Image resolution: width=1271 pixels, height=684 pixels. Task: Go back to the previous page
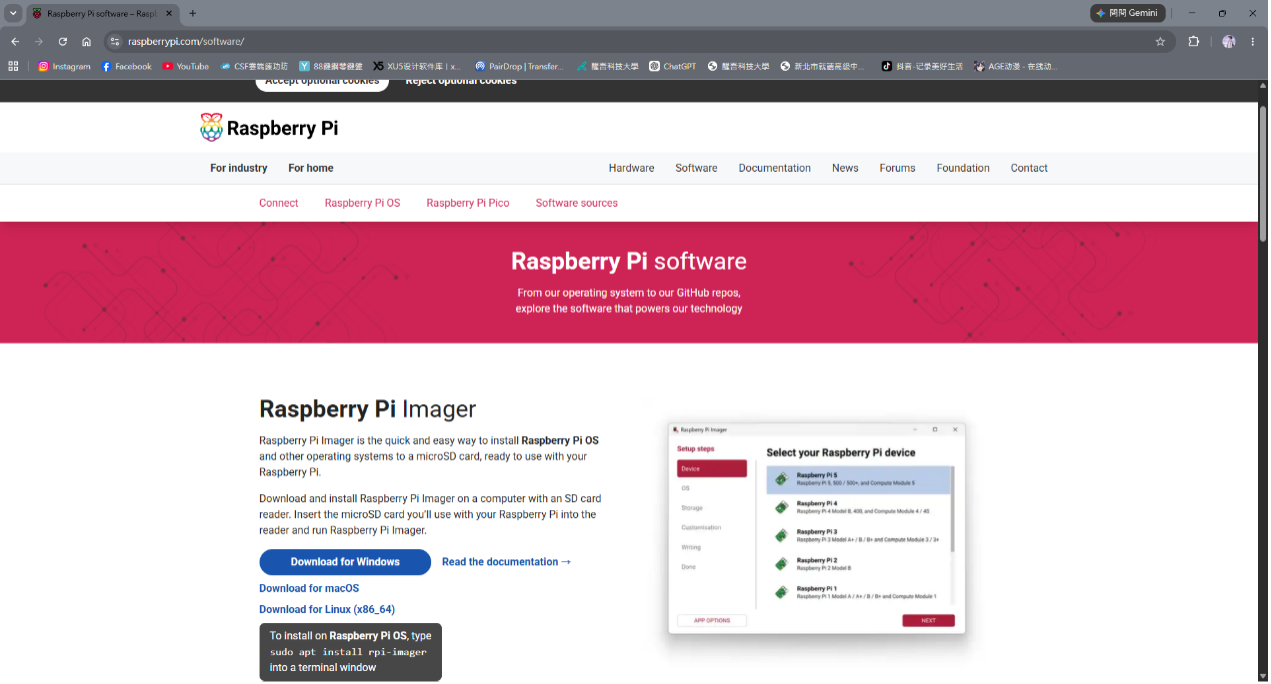14,41
